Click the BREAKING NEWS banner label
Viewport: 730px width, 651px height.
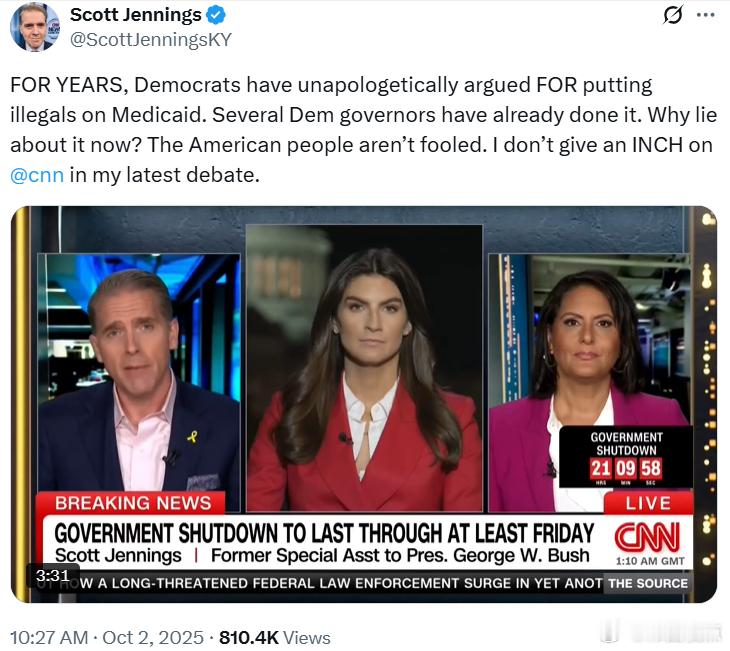[x=132, y=503]
